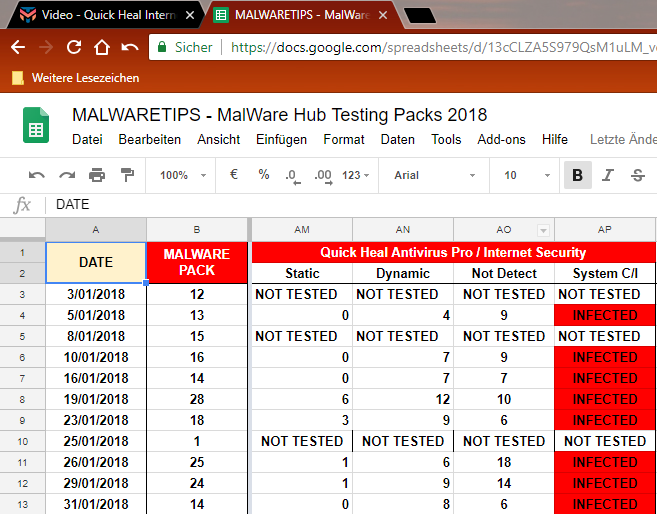Decrease decimal places button
The width and height of the screenshot is (657, 514).
click(x=293, y=176)
